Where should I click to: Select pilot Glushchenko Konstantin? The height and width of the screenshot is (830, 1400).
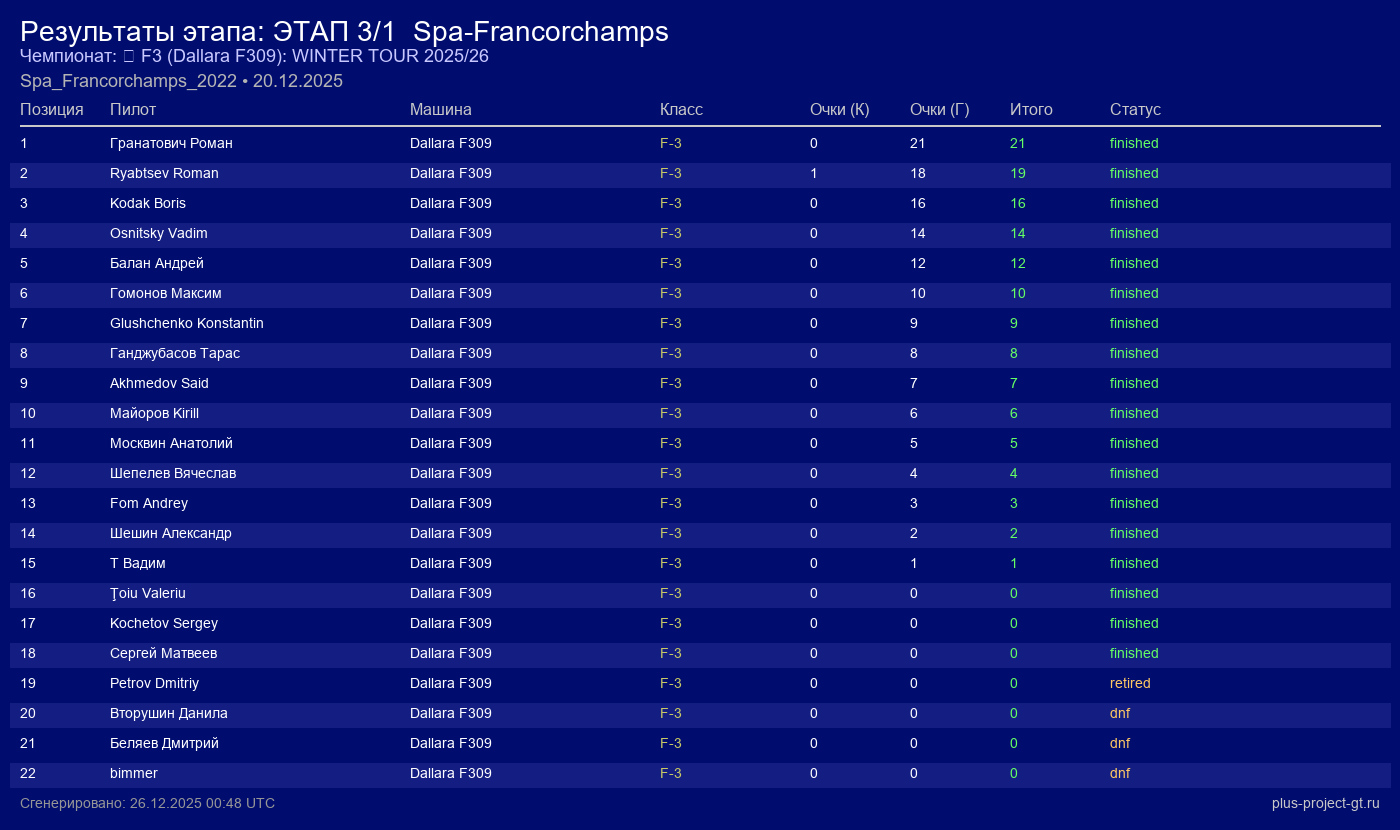click(x=187, y=323)
